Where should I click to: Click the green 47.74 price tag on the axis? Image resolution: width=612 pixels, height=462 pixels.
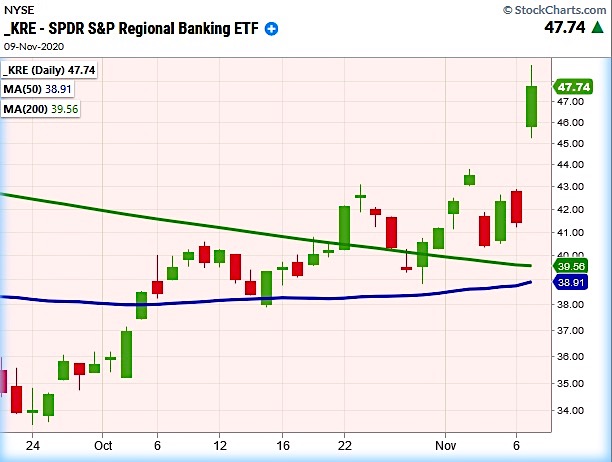tap(576, 86)
